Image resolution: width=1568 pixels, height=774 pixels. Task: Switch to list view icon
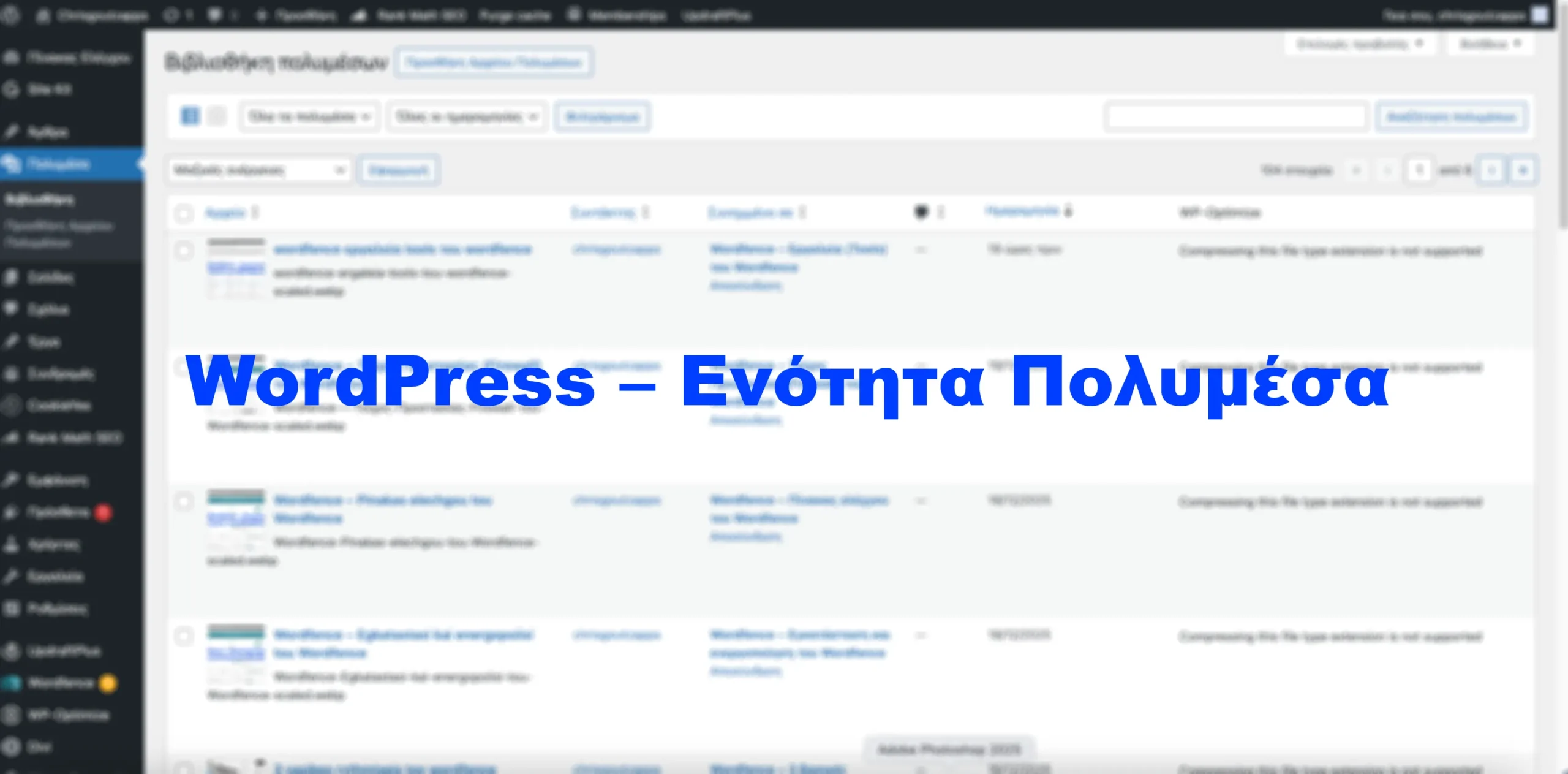tap(190, 116)
